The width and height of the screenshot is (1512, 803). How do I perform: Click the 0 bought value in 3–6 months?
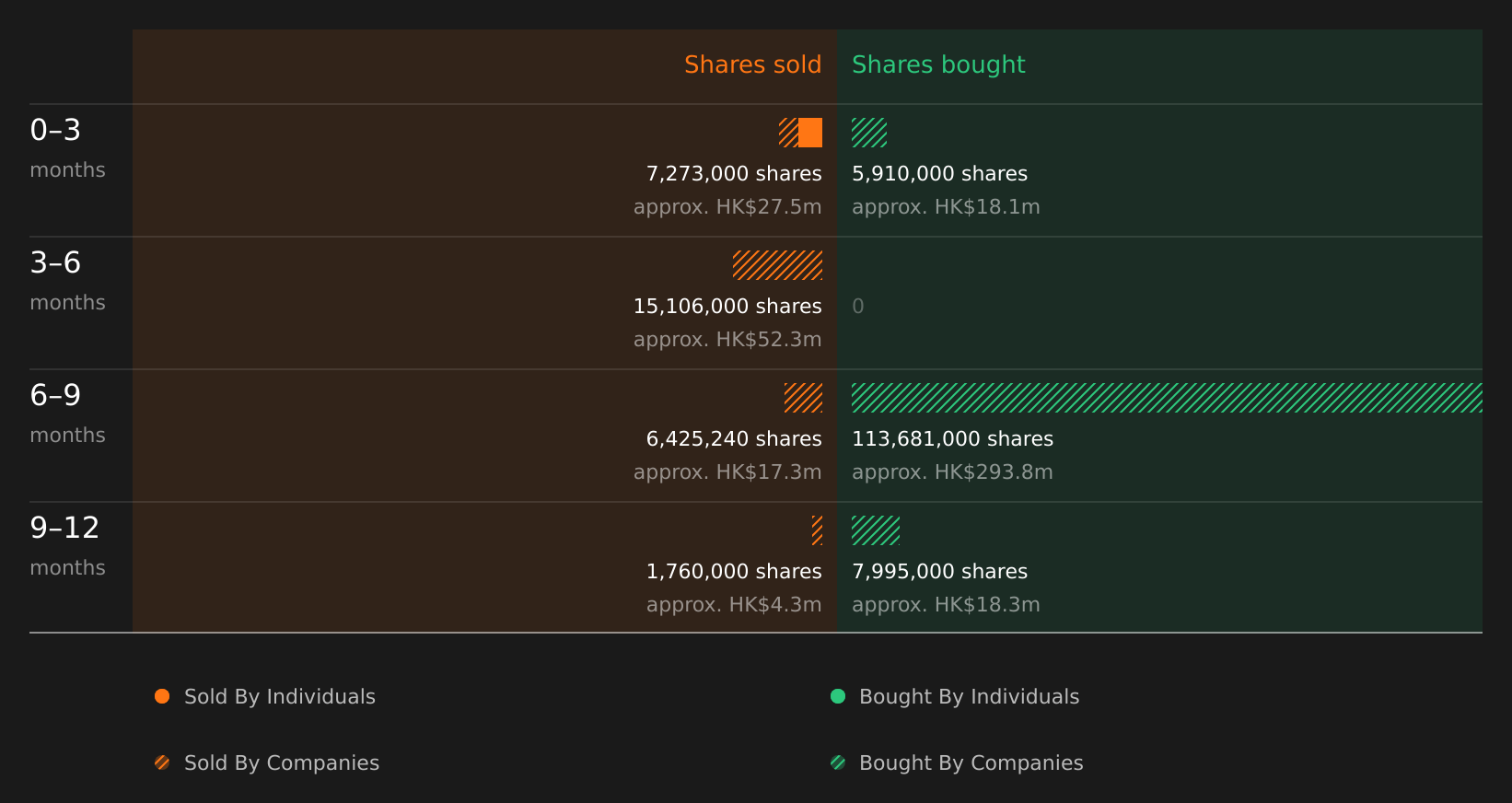(858, 307)
